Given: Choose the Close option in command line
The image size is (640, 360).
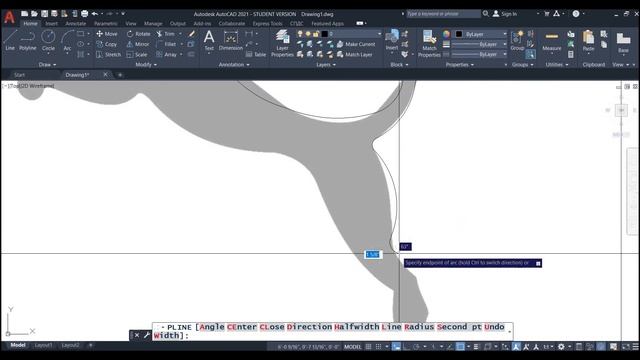Looking at the screenshot, I should pyautogui.click(x=272, y=327).
